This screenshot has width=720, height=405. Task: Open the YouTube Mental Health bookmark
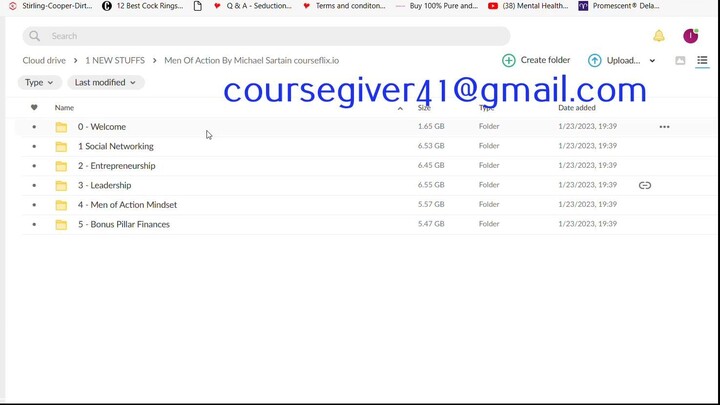click(528, 6)
